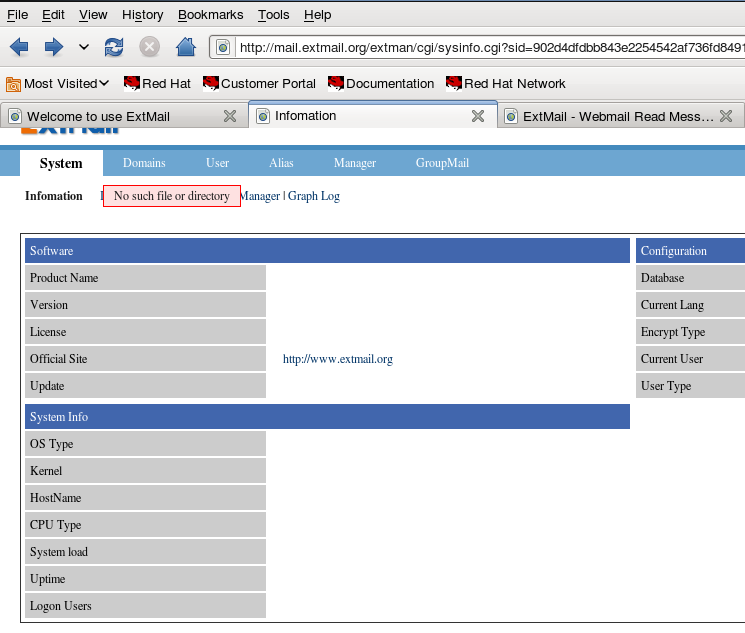Image resolution: width=745 pixels, height=633 pixels.
Task: Click the Logon Users row label
Action: [145, 606]
